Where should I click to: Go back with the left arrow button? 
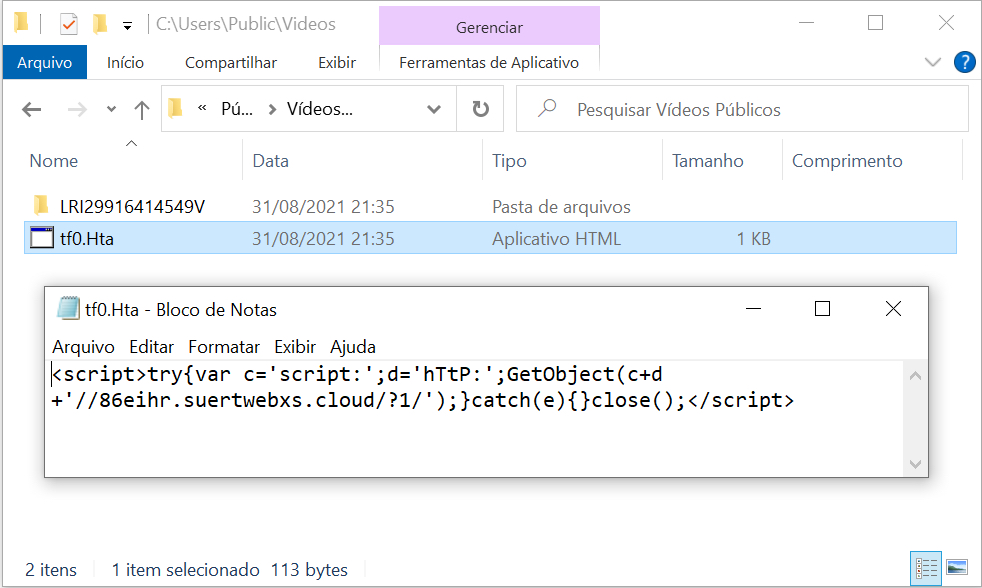pyautogui.click(x=31, y=110)
